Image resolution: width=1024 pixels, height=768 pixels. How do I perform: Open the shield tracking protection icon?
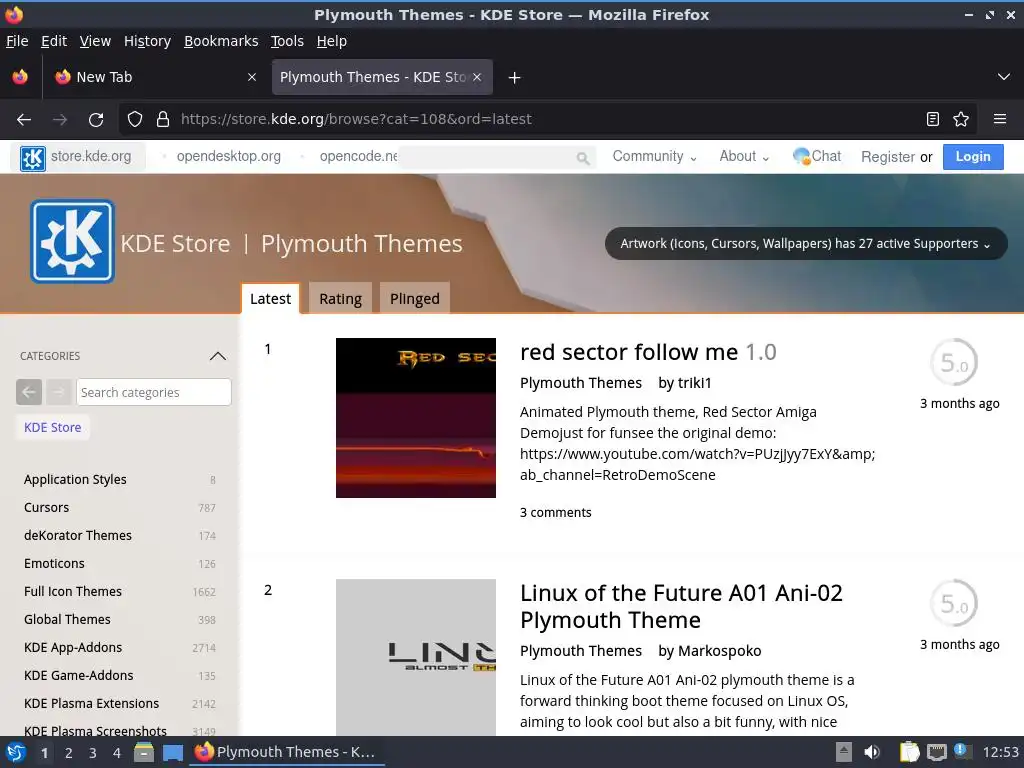click(x=135, y=120)
